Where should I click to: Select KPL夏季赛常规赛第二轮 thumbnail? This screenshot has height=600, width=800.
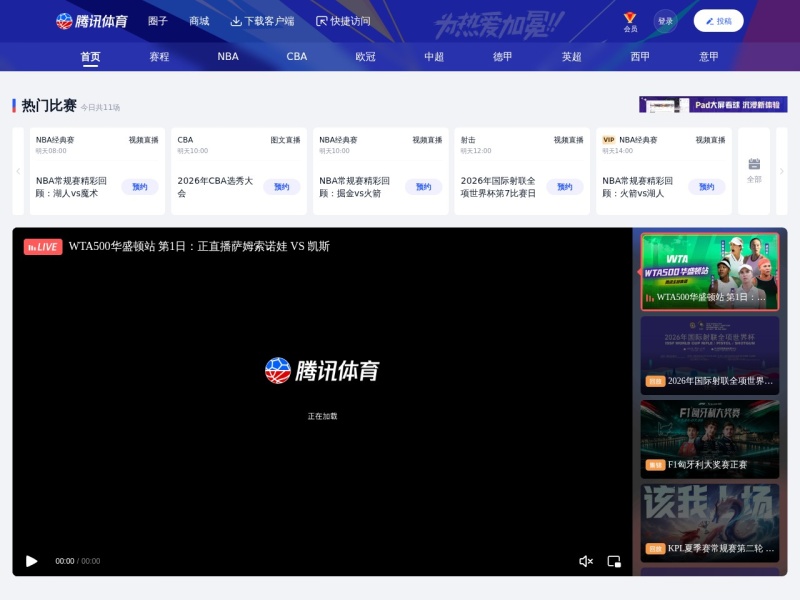tap(710, 523)
